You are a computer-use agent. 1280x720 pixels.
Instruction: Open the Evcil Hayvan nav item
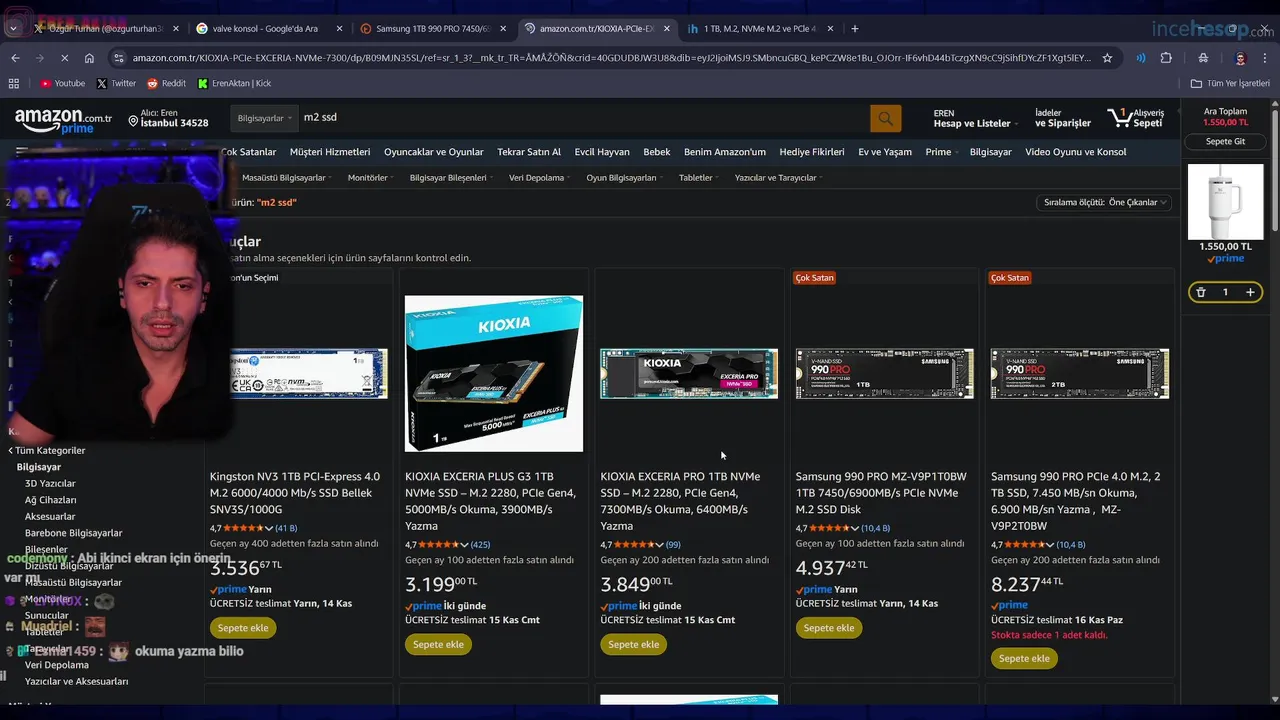(x=602, y=152)
